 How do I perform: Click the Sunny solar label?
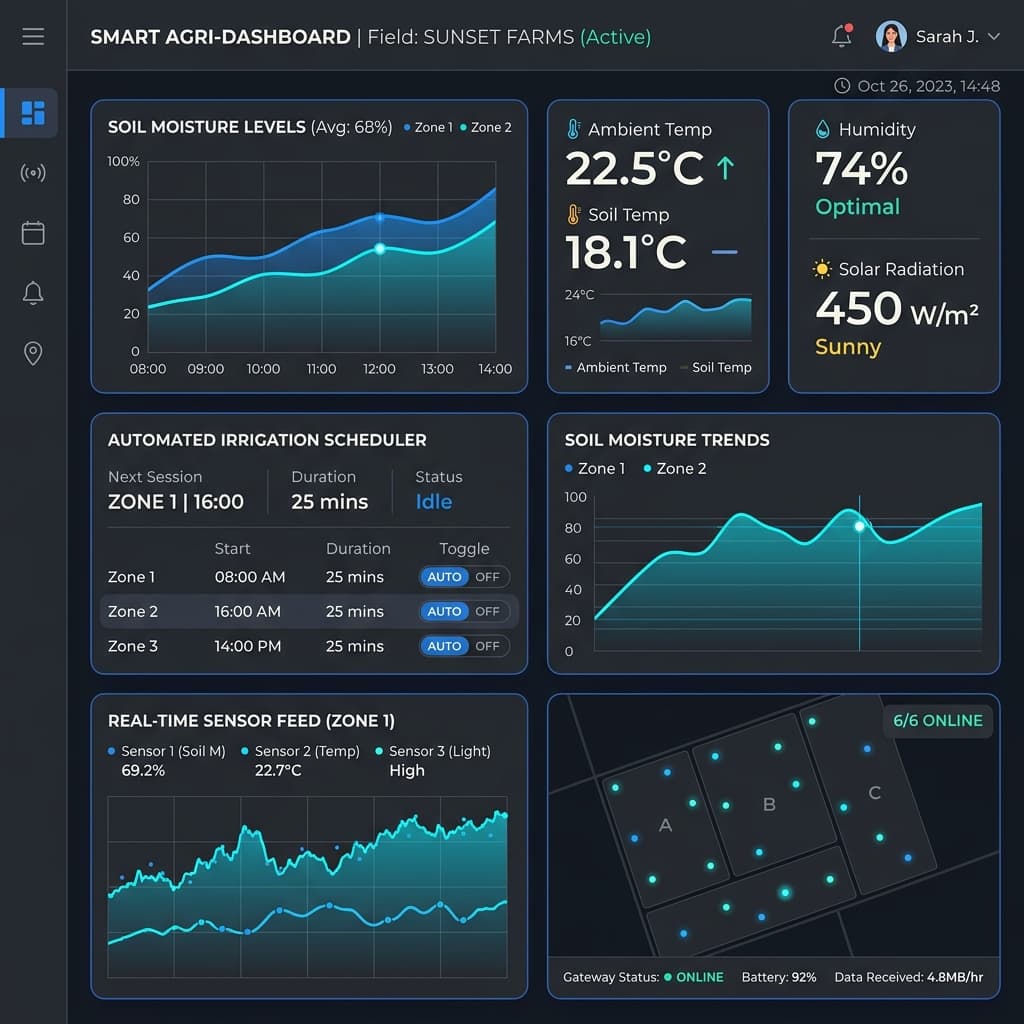(x=848, y=347)
